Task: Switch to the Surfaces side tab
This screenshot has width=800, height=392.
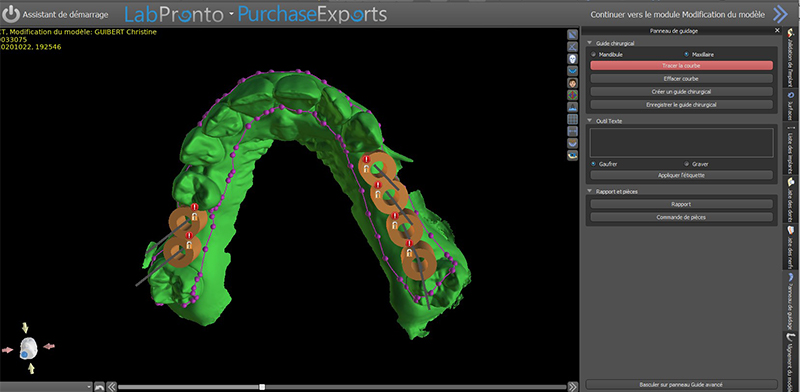Action: click(x=791, y=104)
